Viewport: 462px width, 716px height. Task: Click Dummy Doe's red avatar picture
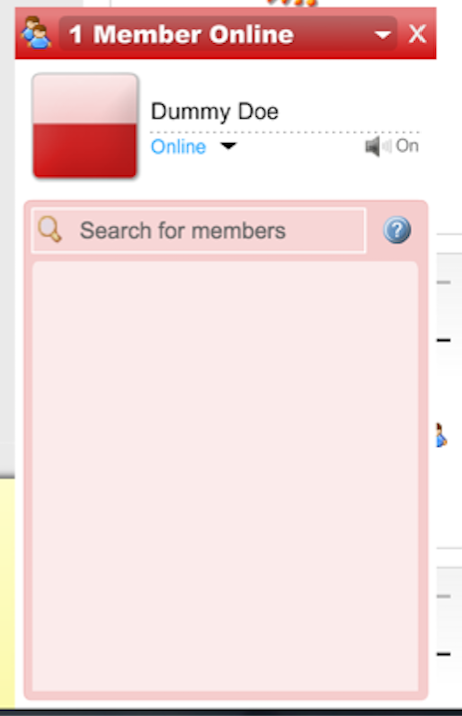coord(85,126)
